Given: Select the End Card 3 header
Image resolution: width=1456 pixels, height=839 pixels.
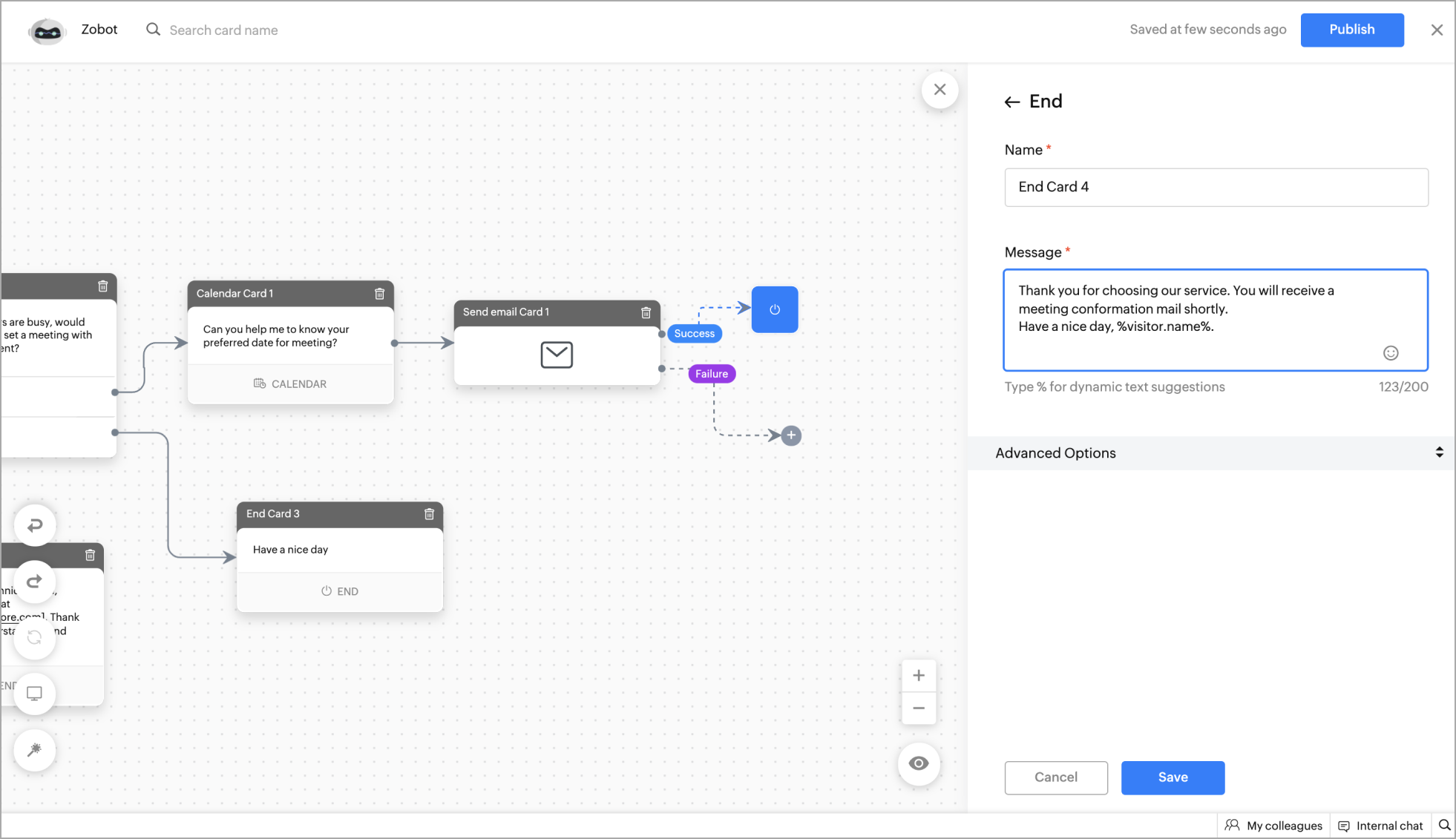Looking at the screenshot, I should pos(340,514).
